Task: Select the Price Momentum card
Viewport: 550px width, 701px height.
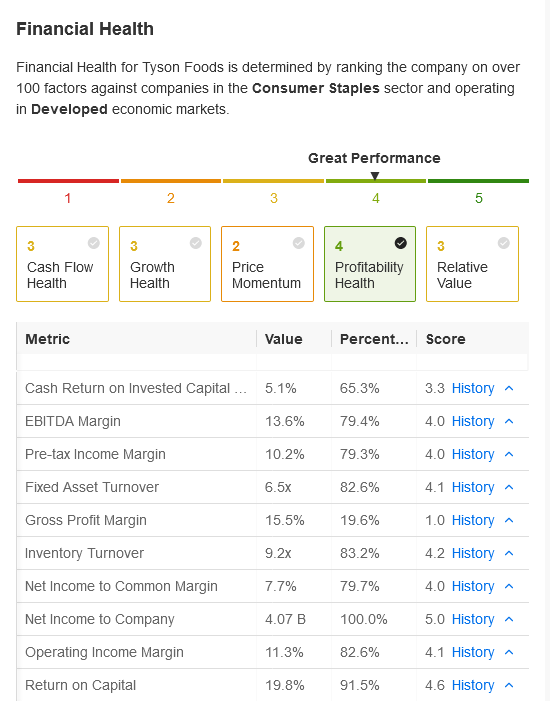Action: (x=267, y=264)
